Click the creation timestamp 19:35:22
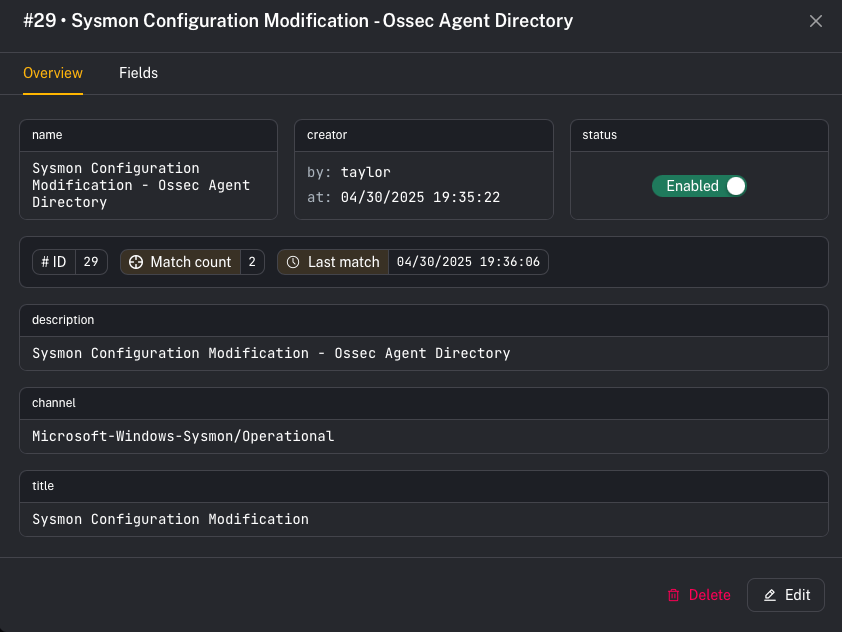The width and height of the screenshot is (842, 632). pyautogui.click(x=467, y=197)
